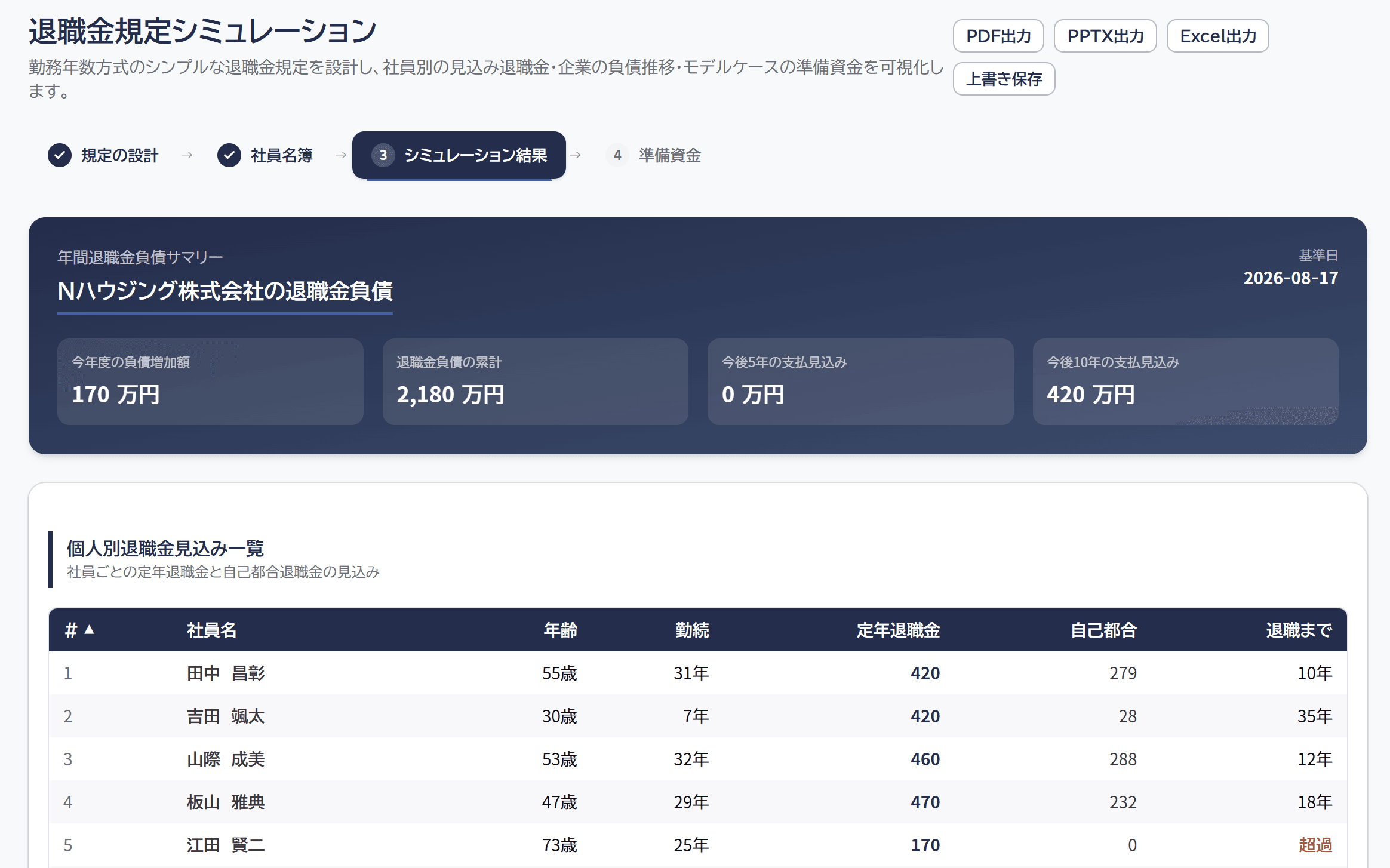Sort table by 年齢 column header
The width and height of the screenshot is (1390, 868).
(560, 630)
